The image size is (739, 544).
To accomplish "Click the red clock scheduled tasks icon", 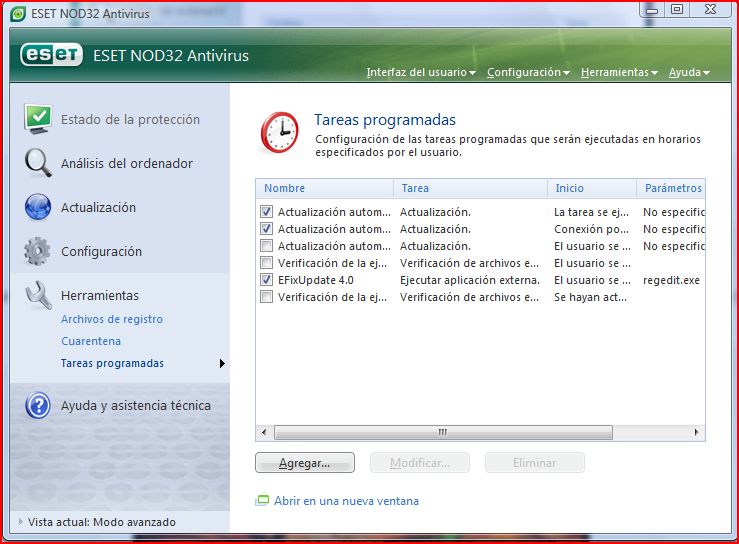I will point(280,132).
